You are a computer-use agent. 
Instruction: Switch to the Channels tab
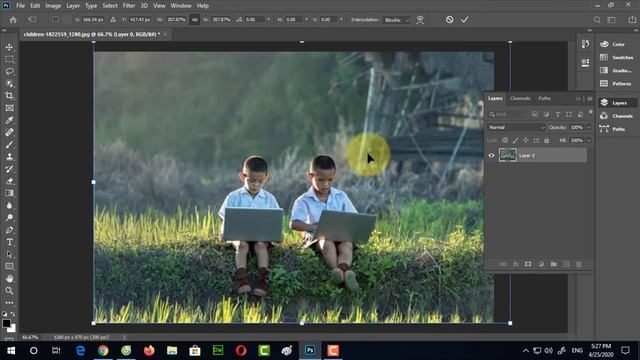click(x=520, y=98)
